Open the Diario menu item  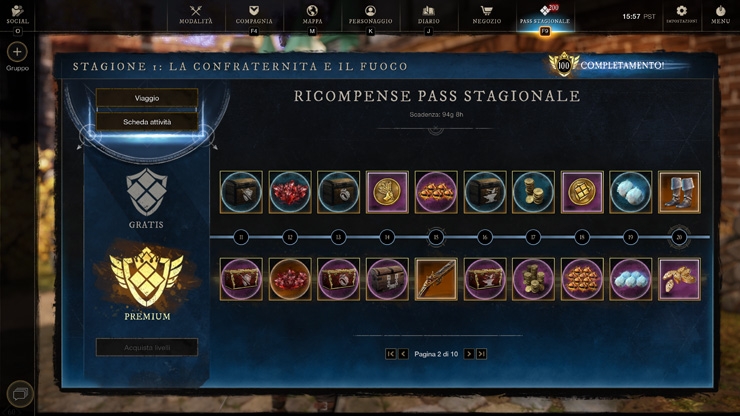pyautogui.click(x=429, y=15)
